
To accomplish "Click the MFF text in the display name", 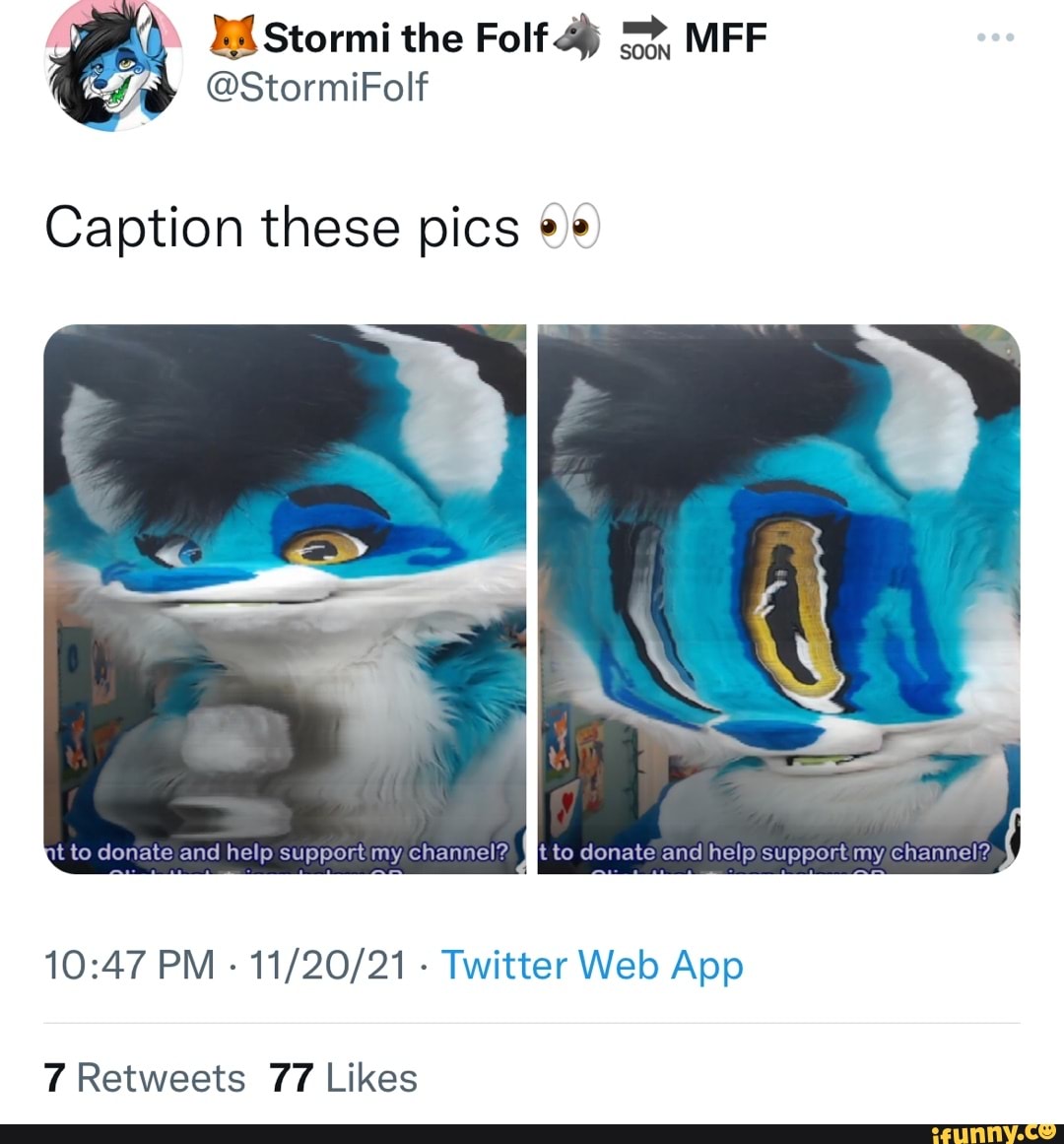I will (x=726, y=37).
